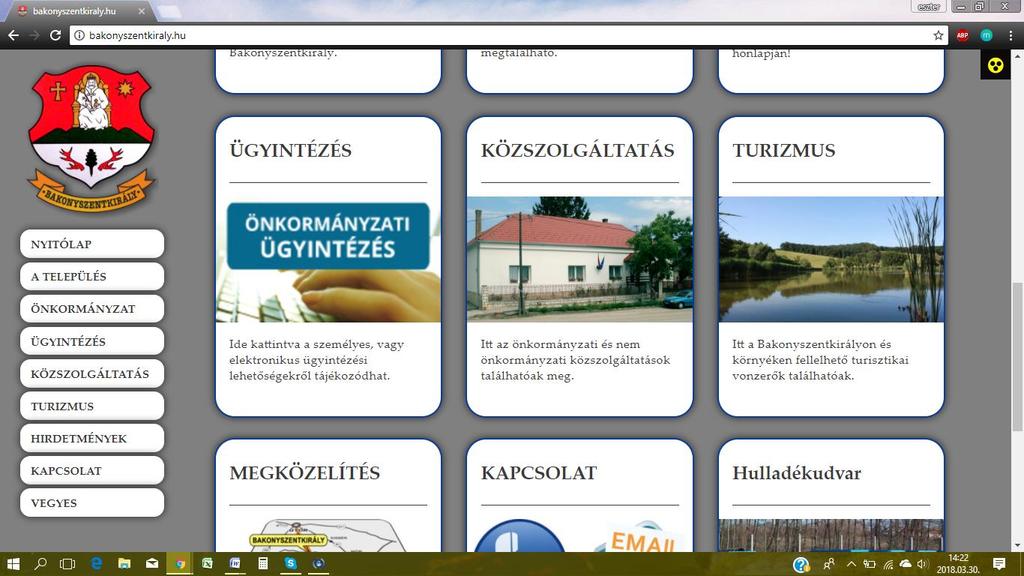Open the volume speaker tray icon
The height and width of the screenshot is (576, 1024).
pos(921,564)
